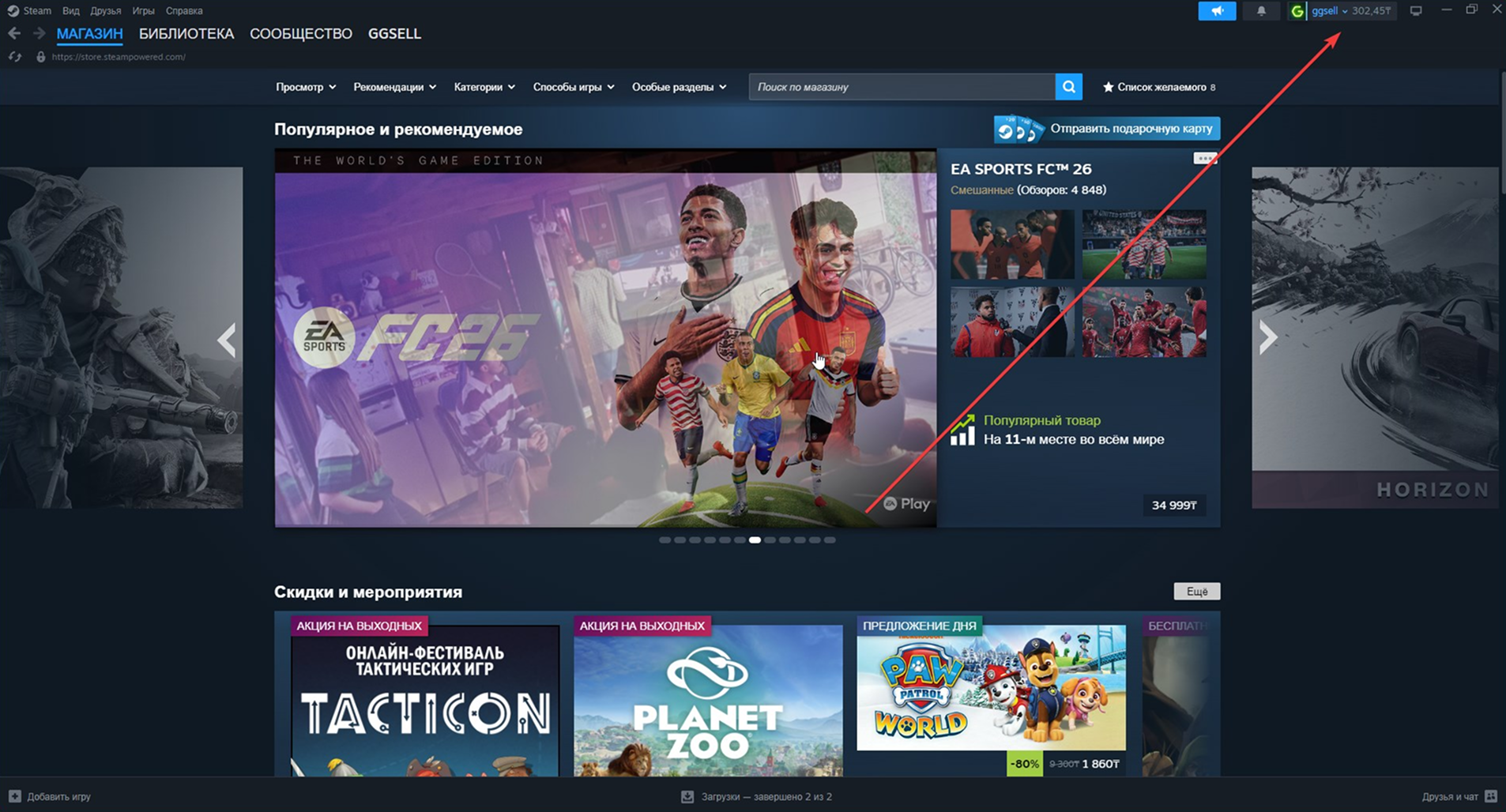Viewport: 1506px width, 812px height.
Task: Open the Справка menu
Action: pyautogui.click(x=184, y=11)
